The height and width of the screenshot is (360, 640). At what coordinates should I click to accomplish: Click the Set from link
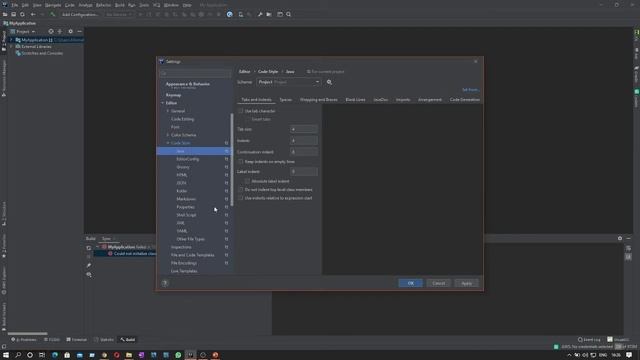click(x=471, y=90)
